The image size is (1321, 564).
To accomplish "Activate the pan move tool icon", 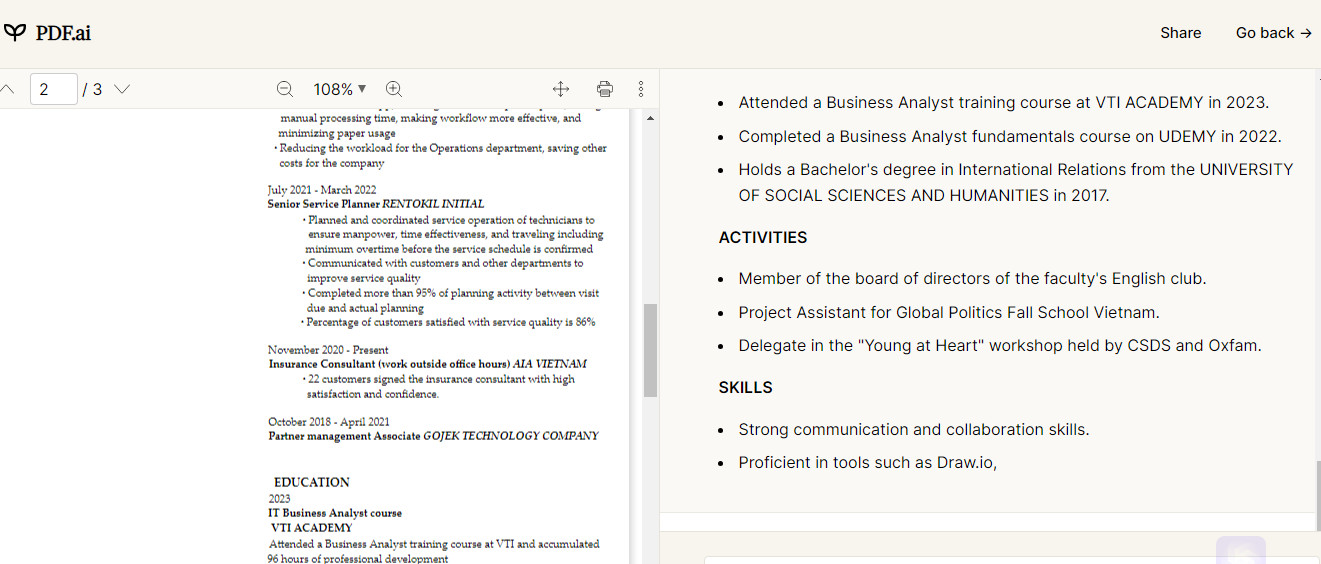I will pos(561,89).
